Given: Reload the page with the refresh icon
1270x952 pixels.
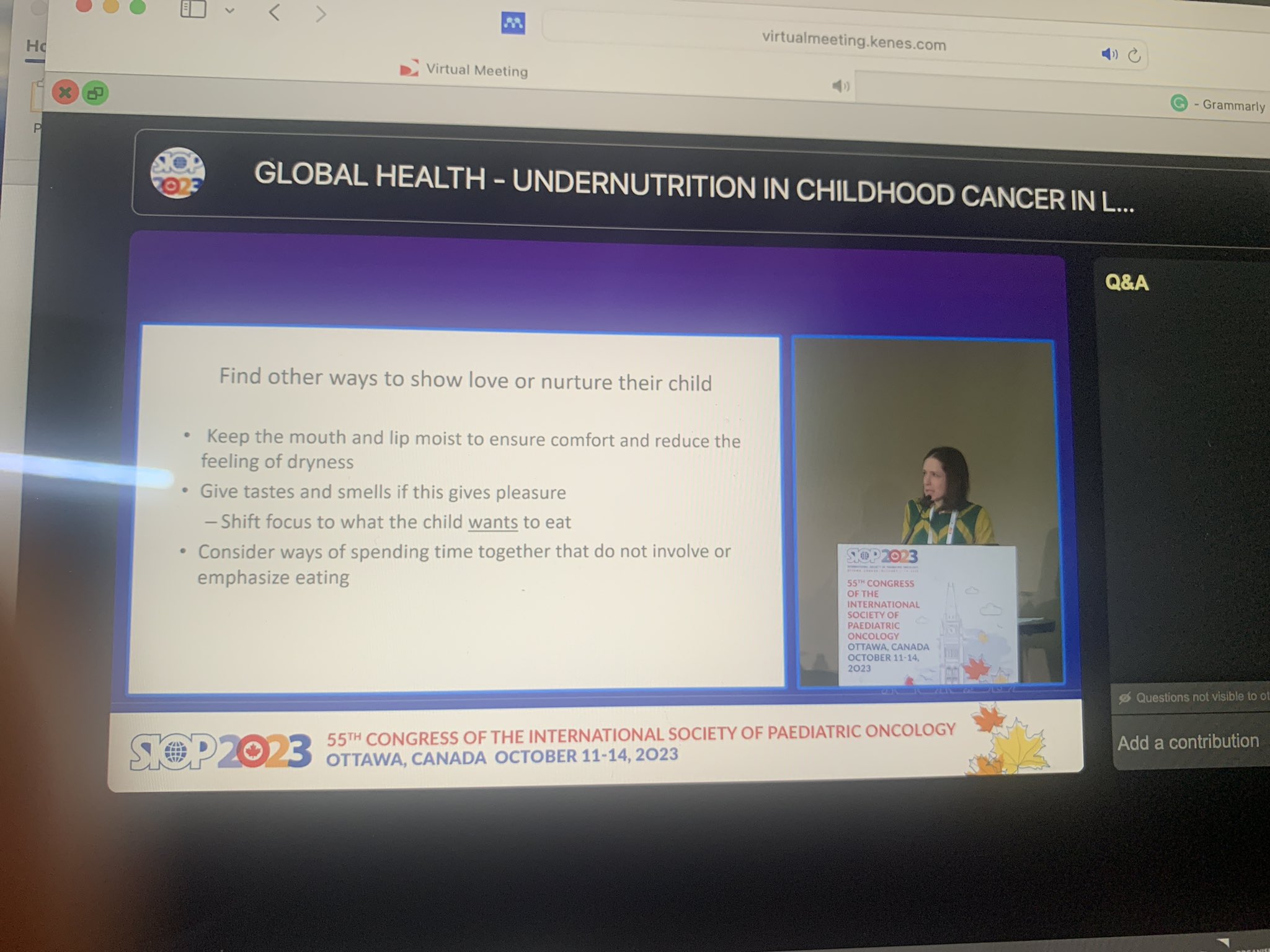Looking at the screenshot, I should click(x=1134, y=56).
